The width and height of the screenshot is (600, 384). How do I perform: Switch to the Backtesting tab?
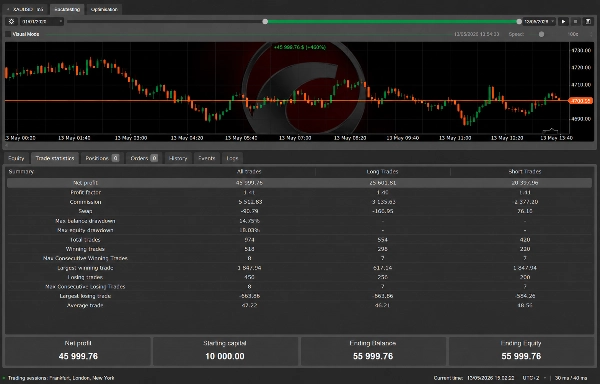[67, 9]
